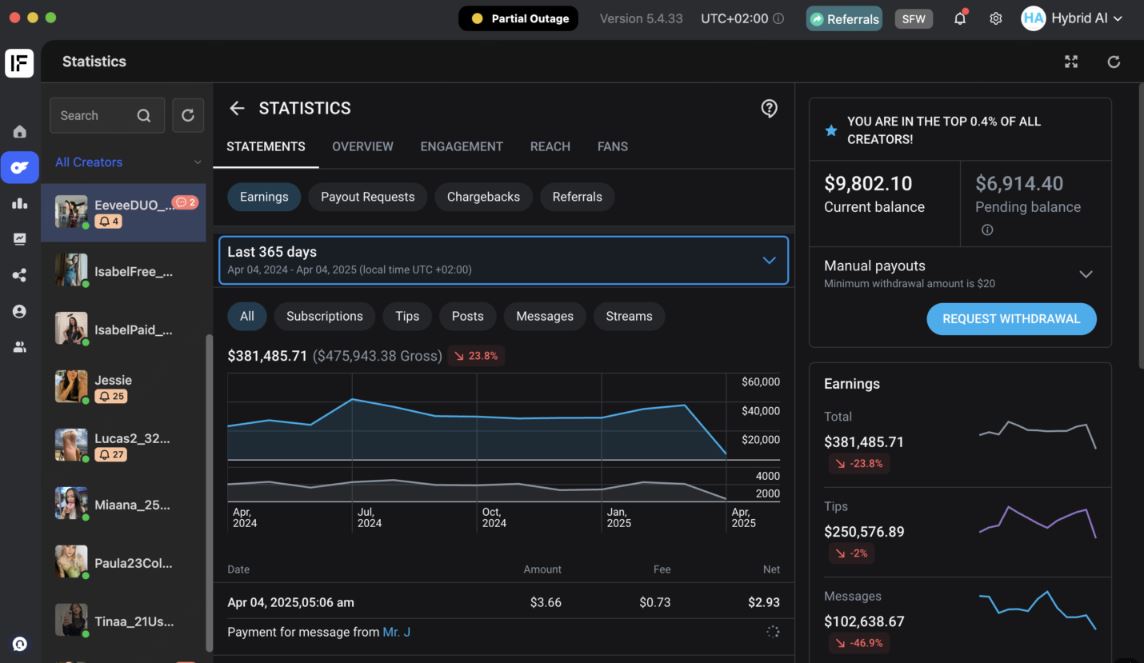1144x663 pixels.
Task: Click the help question mark icon
Action: 769,109
